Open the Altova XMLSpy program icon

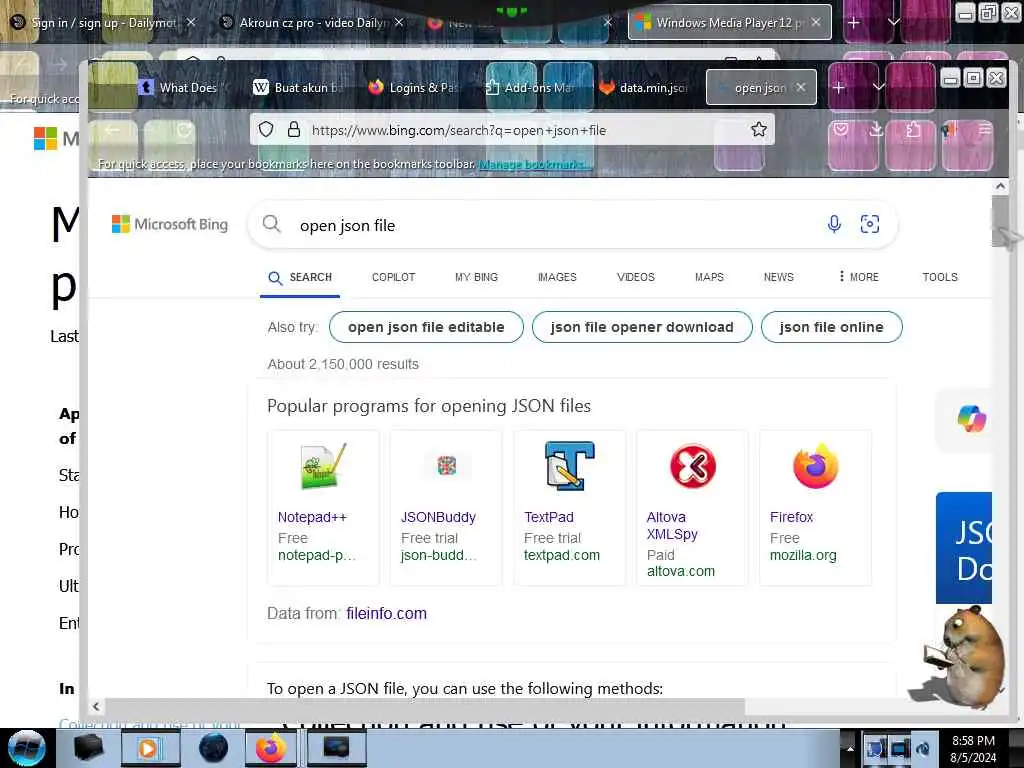[x=693, y=466]
